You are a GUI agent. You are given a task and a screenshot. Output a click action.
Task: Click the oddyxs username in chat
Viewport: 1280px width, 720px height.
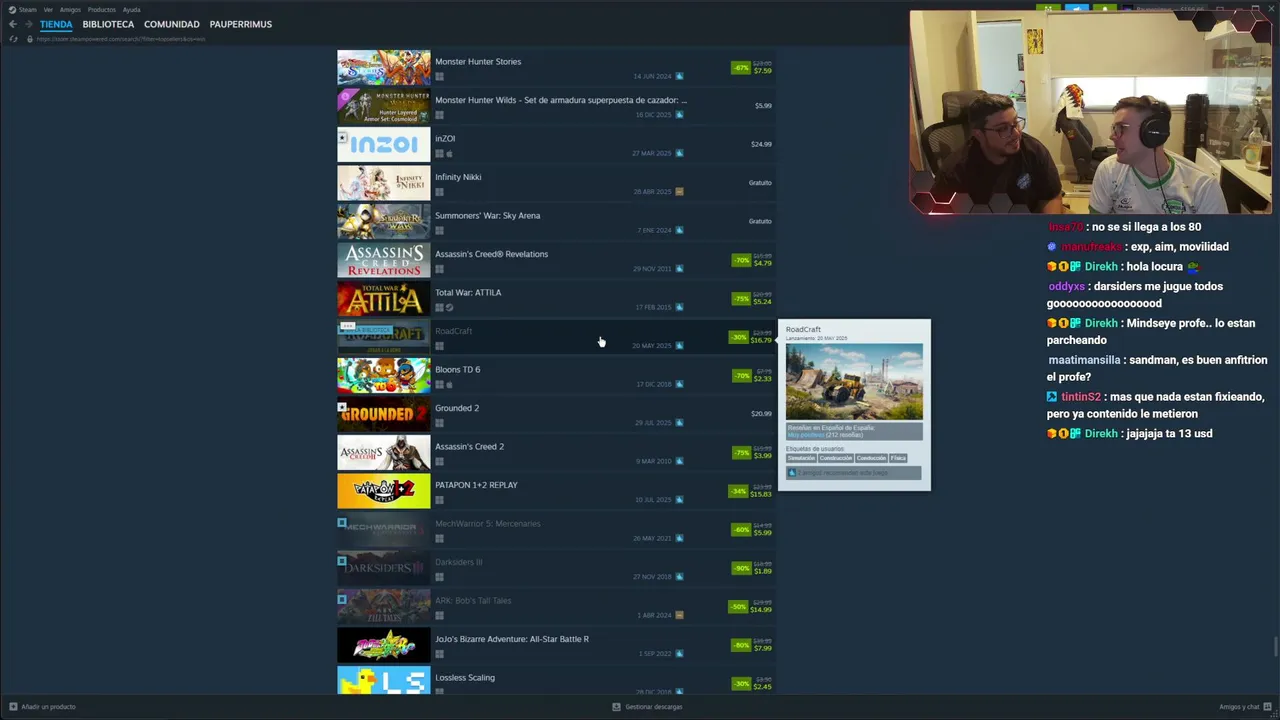(x=1066, y=286)
